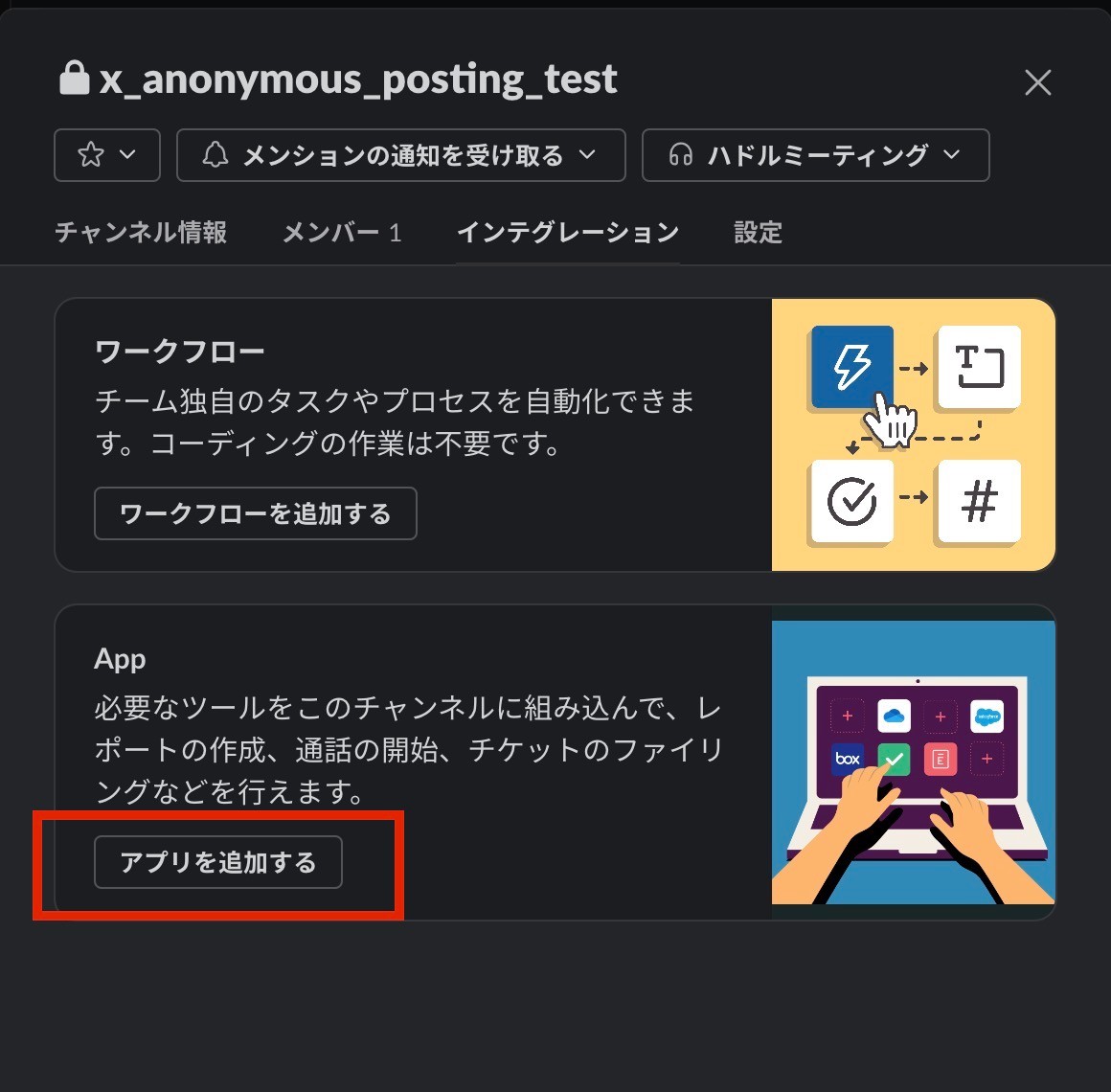Image resolution: width=1111 pixels, height=1092 pixels.
Task: Close the channel details dialog
Action: click(x=1037, y=82)
